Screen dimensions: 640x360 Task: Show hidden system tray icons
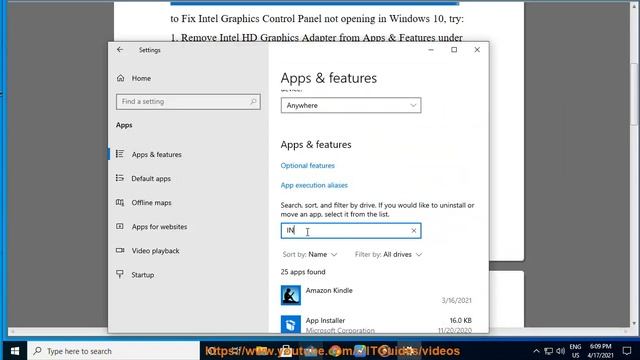(536, 351)
